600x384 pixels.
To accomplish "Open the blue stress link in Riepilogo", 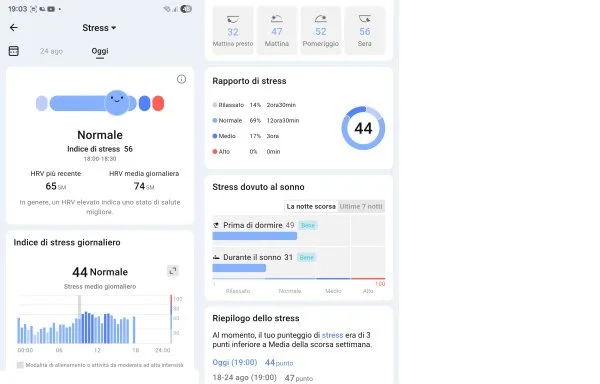I will pyautogui.click(x=332, y=335).
